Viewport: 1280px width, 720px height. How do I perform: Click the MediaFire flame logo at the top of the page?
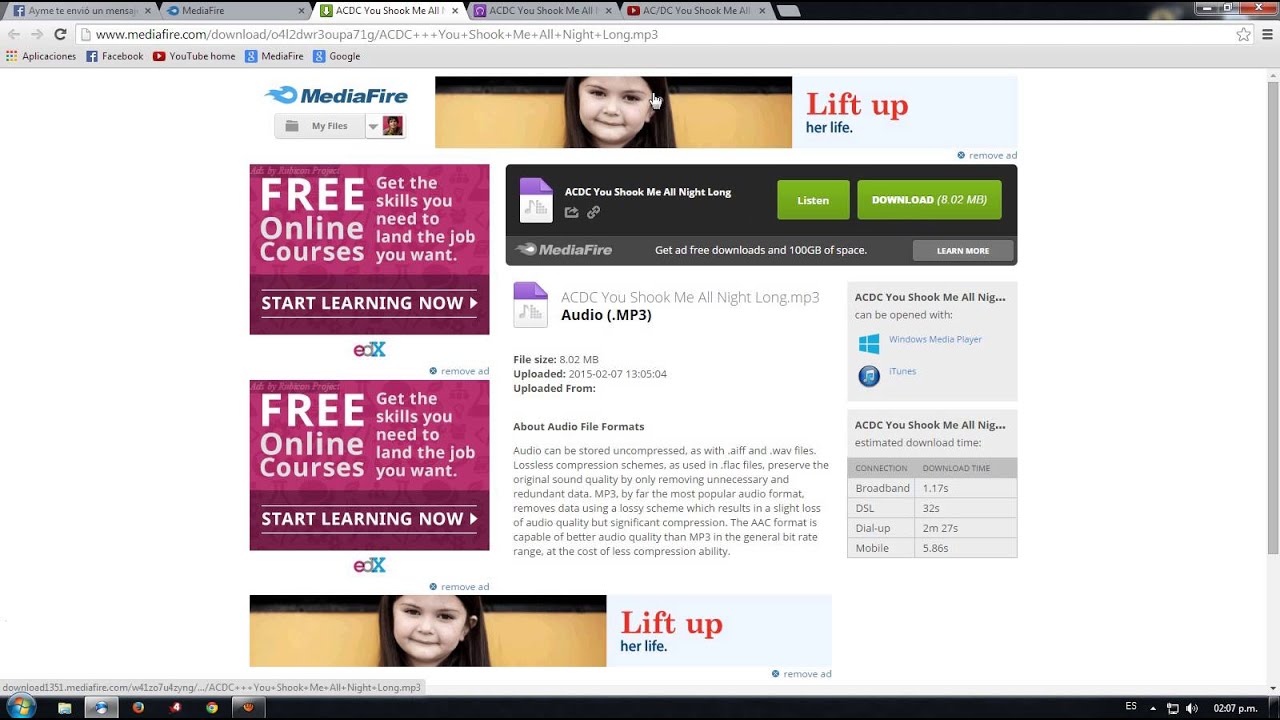336,96
